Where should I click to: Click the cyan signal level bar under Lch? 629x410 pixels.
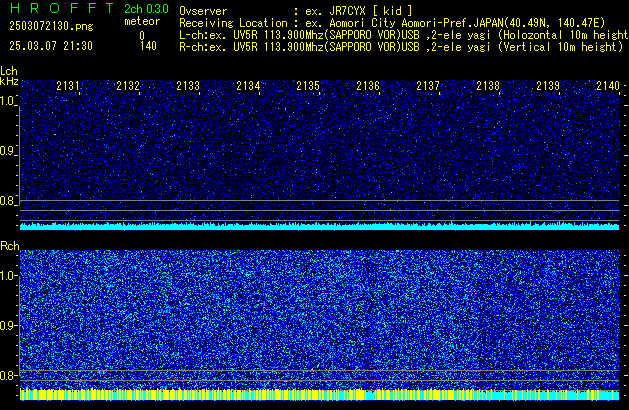coord(319,226)
